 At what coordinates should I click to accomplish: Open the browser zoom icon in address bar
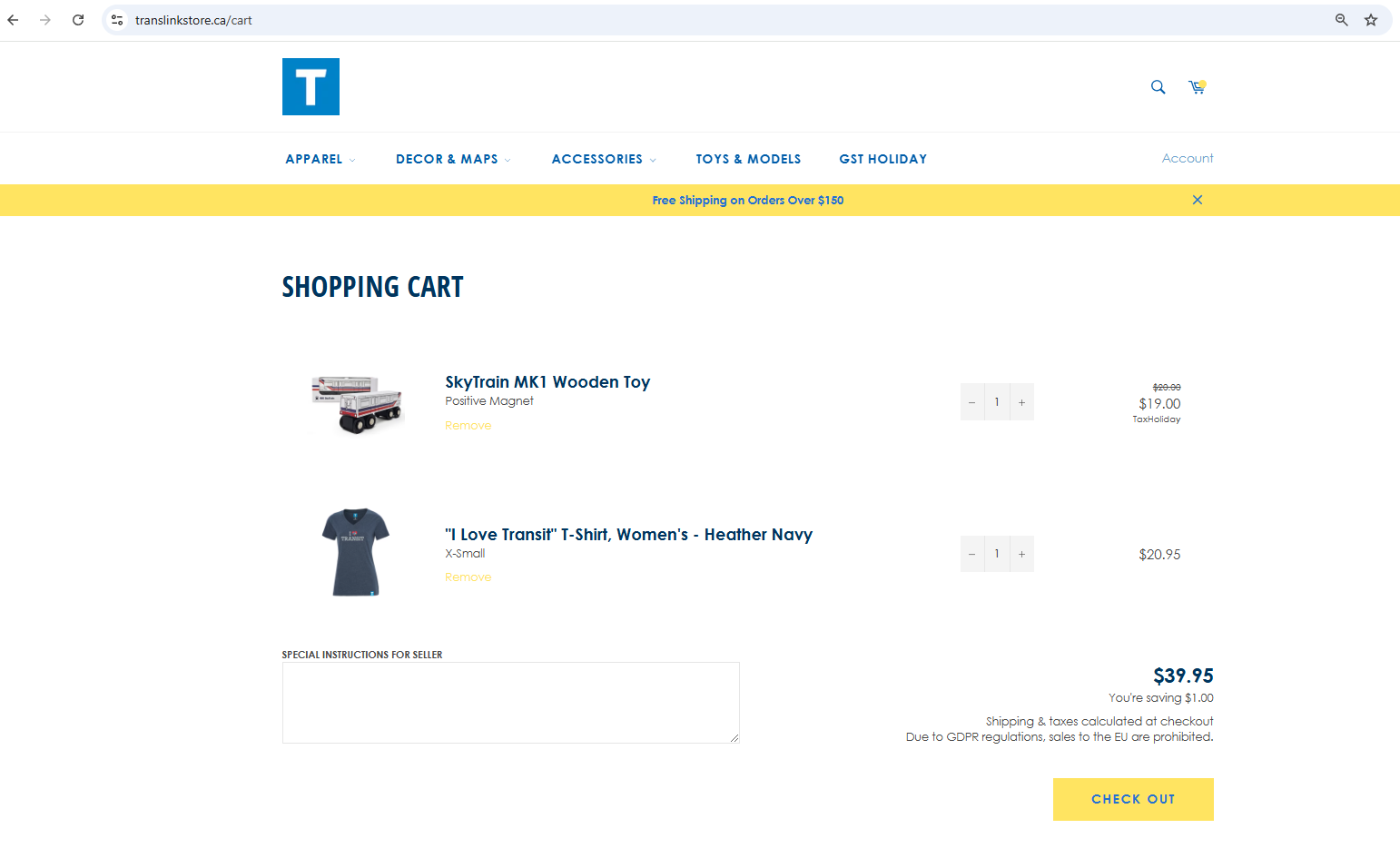click(x=1341, y=19)
